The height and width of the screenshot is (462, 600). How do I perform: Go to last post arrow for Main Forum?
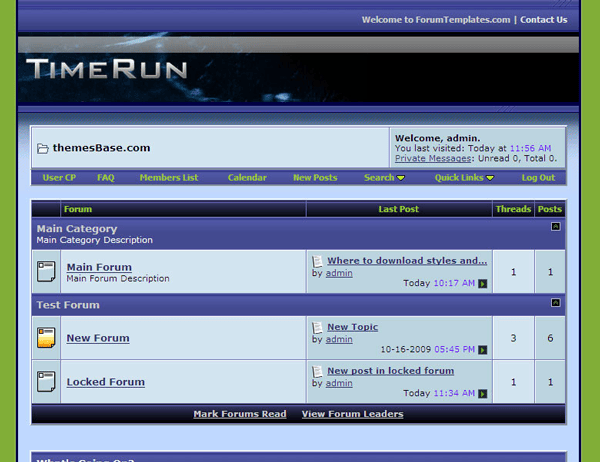[x=483, y=284]
